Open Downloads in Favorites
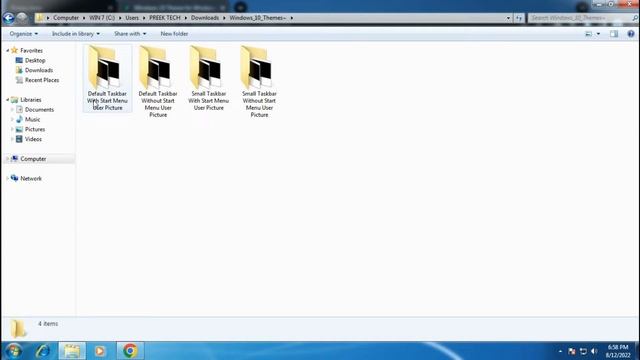Screen dimensions: 640x360 point(39,70)
